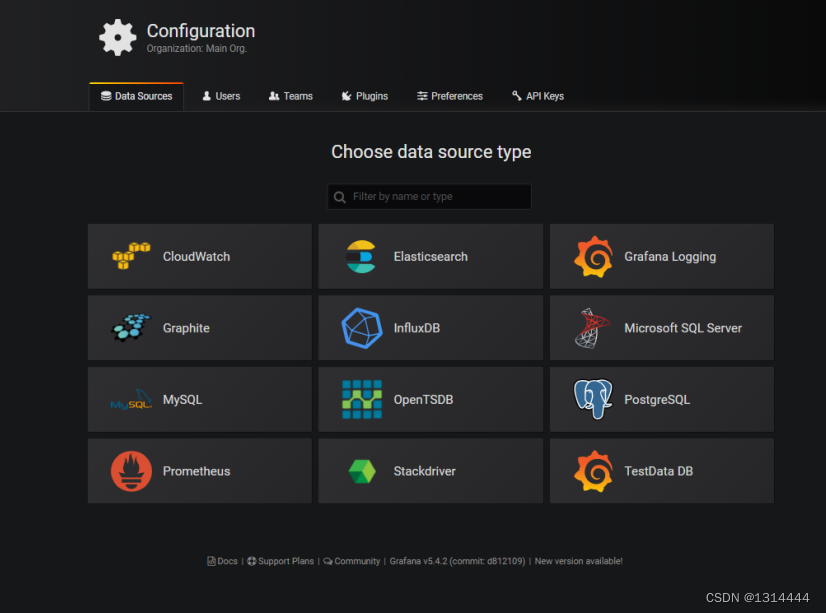The image size is (826, 613).
Task: Click the Configuration gear icon
Action: click(117, 37)
